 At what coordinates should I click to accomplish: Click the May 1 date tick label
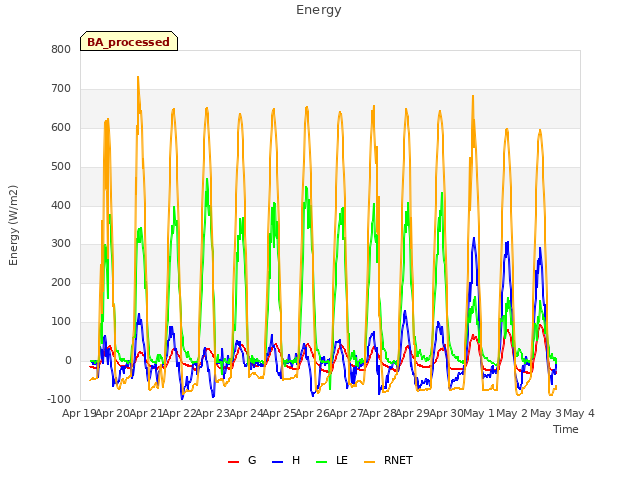480,413
